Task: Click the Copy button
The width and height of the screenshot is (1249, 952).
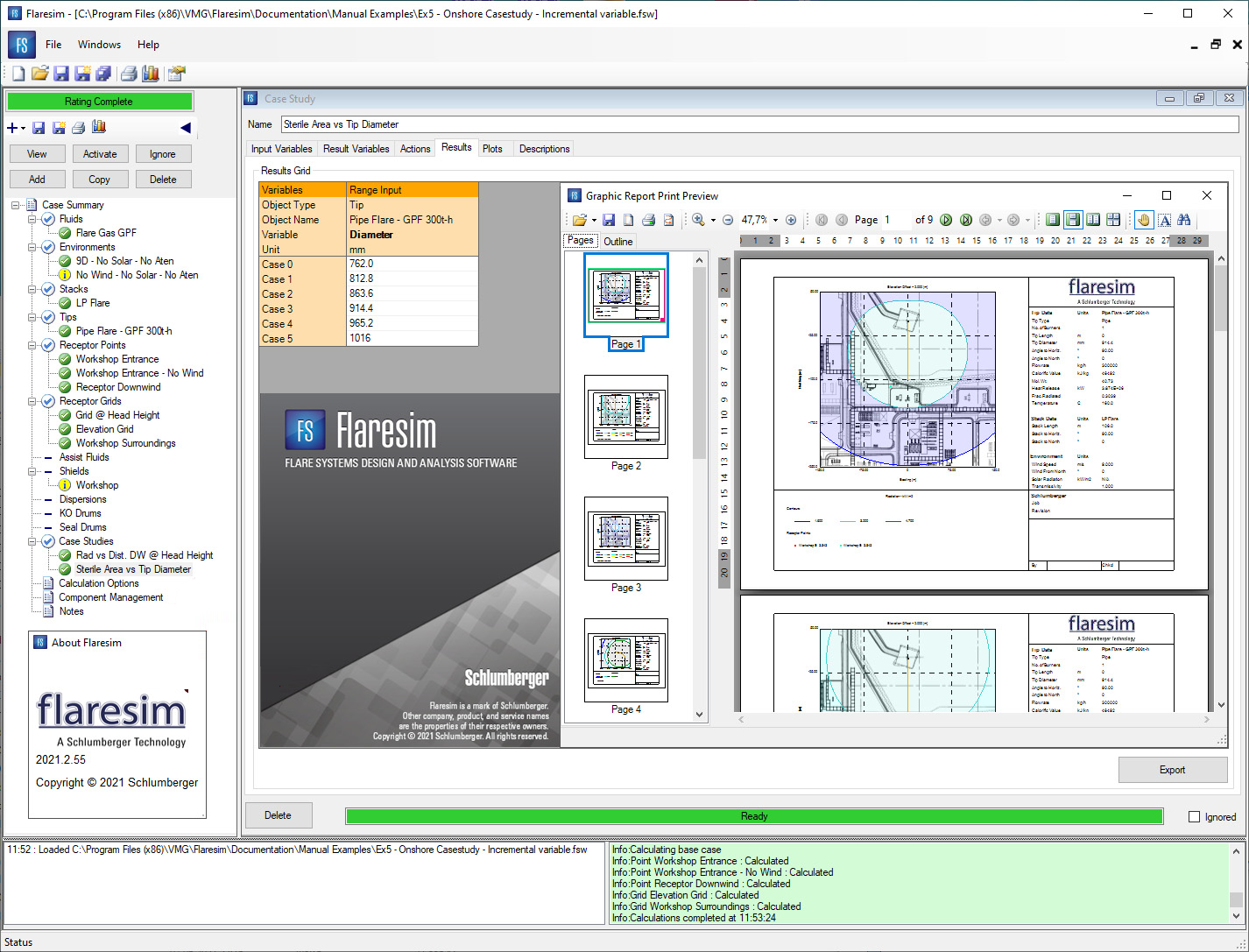Action: [x=100, y=180]
